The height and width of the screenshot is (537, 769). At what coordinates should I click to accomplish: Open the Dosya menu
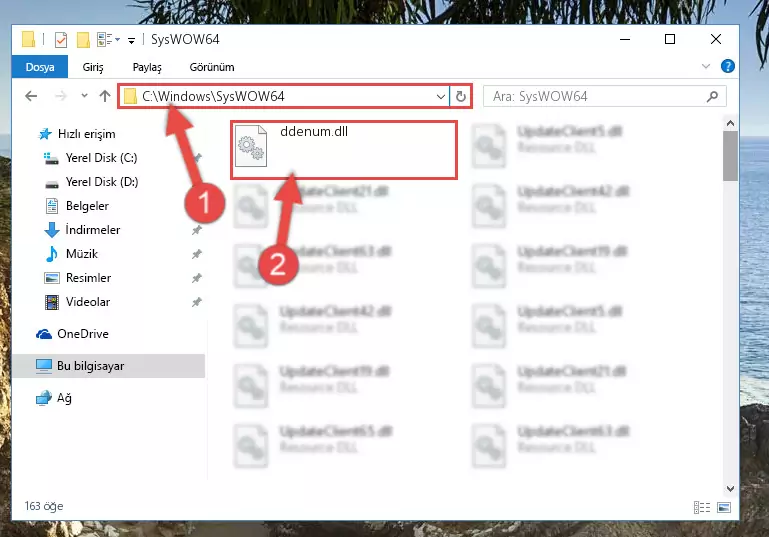pos(40,67)
